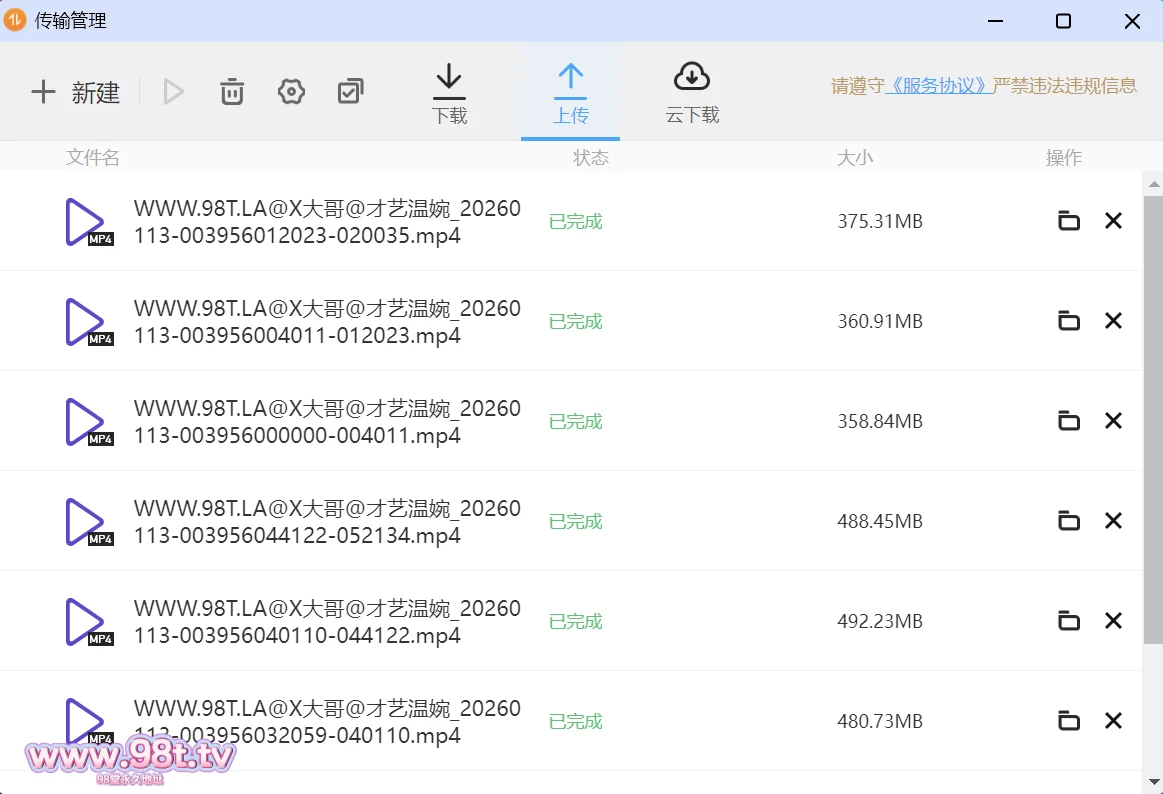This screenshot has width=1163, height=794.
Task: Click the MP4 play thumbnail of the second file
Action: click(x=88, y=321)
